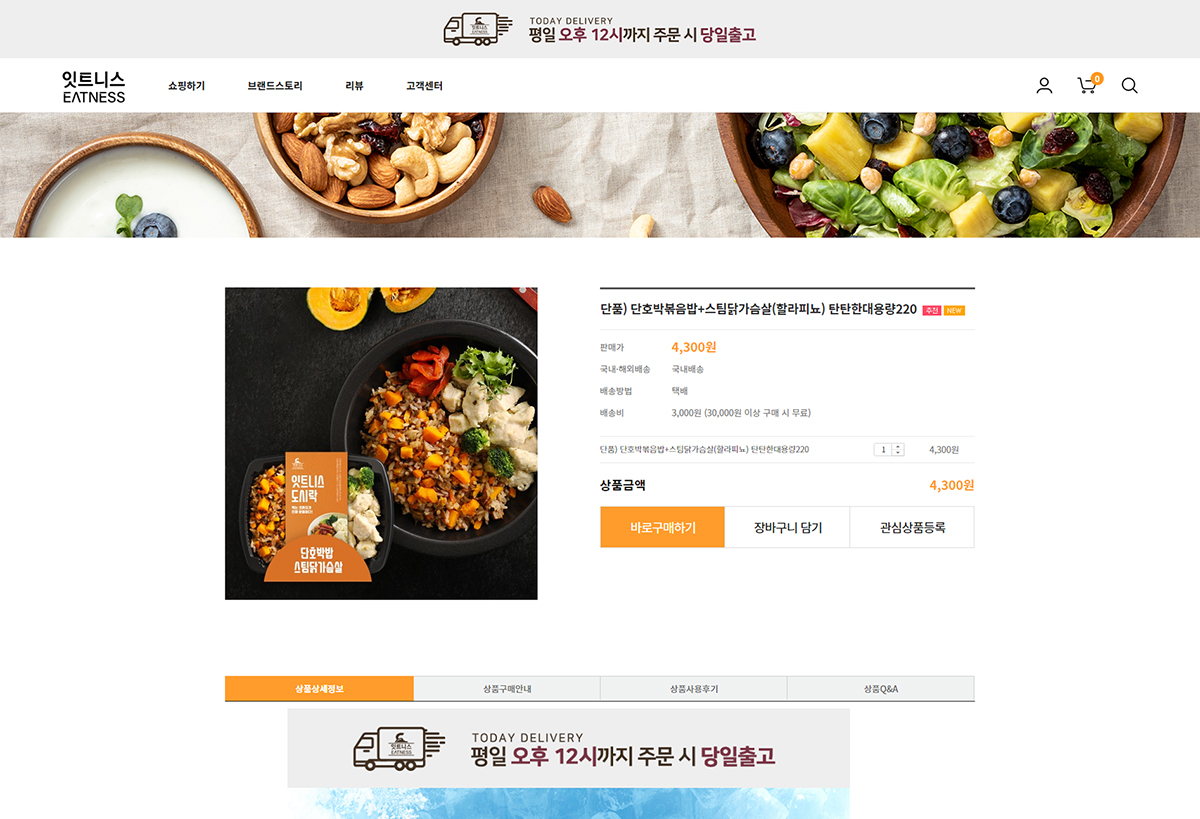1200x819 pixels.
Task: Click the EATNESS logo
Action: pyautogui.click(x=94, y=86)
